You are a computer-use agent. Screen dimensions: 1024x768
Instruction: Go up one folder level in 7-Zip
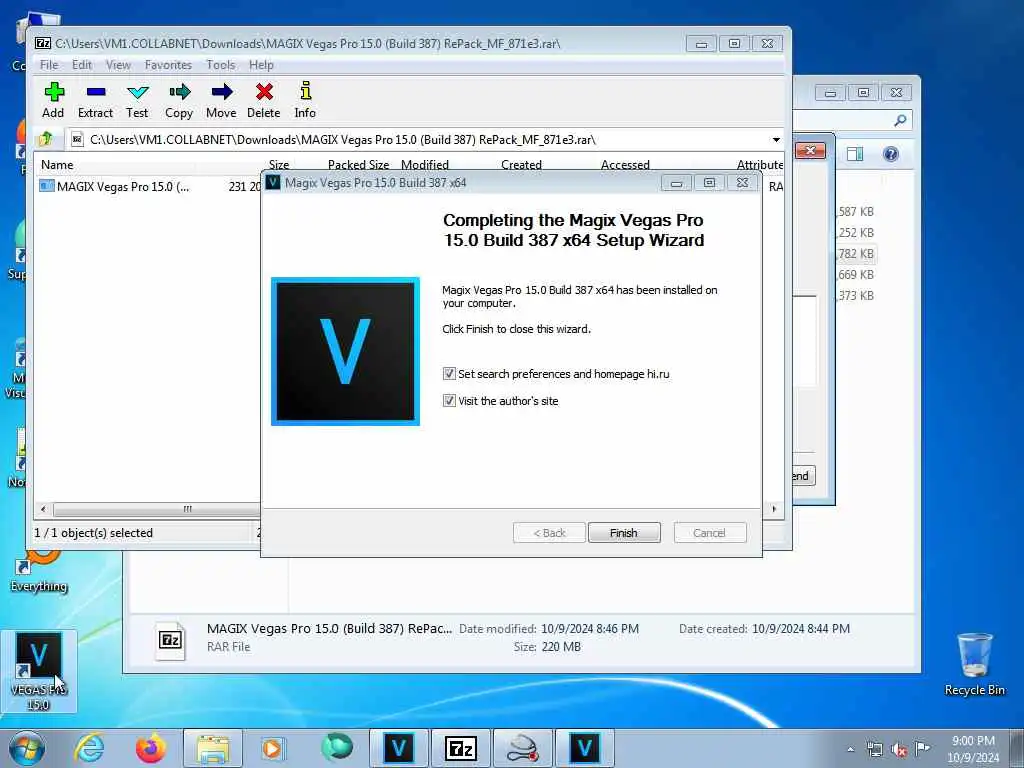pos(46,139)
